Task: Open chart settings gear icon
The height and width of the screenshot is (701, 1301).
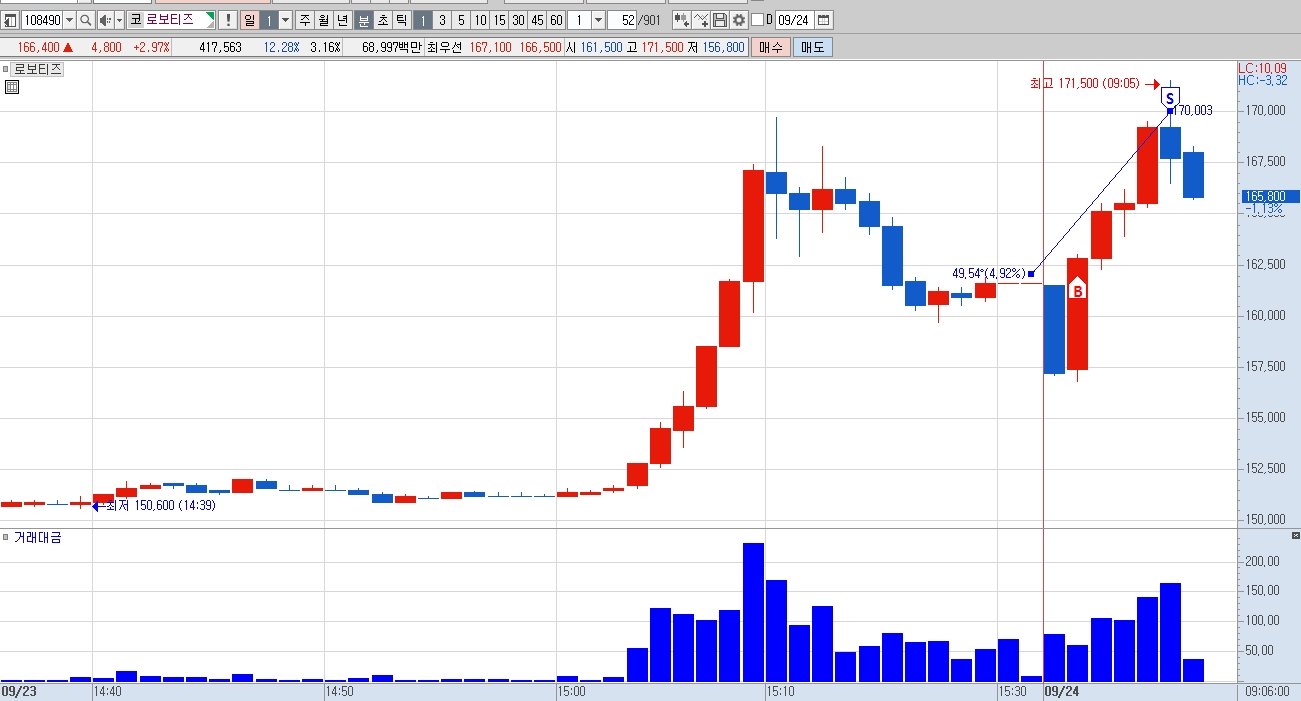Action: [x=739, y=20]
